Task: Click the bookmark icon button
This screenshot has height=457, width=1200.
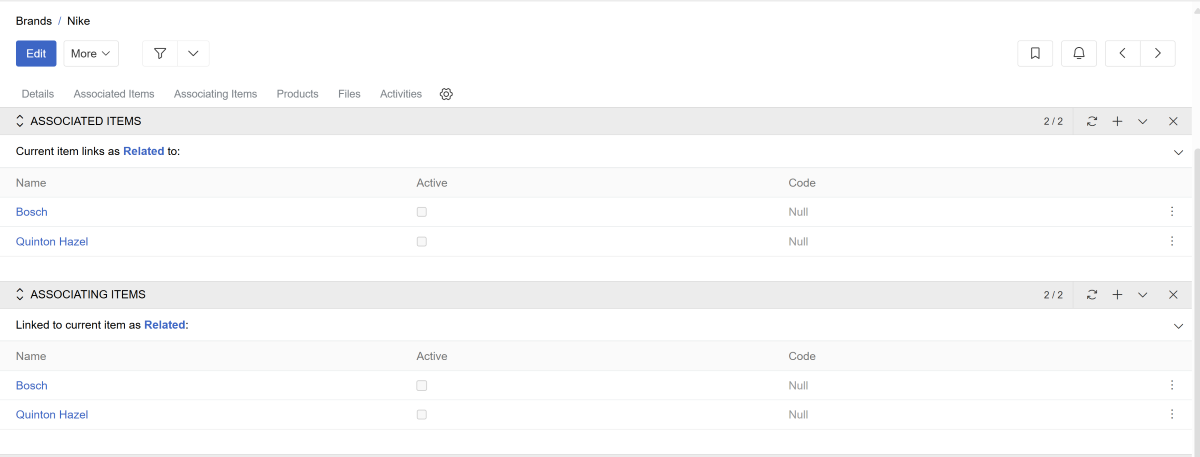Action: coord(1035,53)
